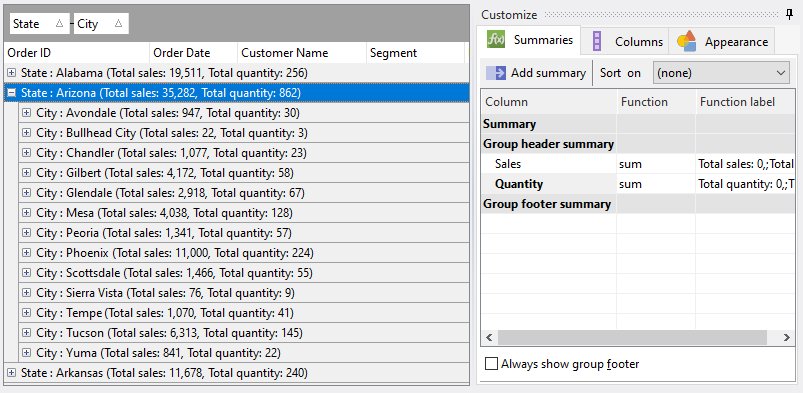Image resolution: width=803 pixels, height=393 pixels.
Task: Open the Sort on dropdown
Action: pyautogui.click(x=722, y=73)
